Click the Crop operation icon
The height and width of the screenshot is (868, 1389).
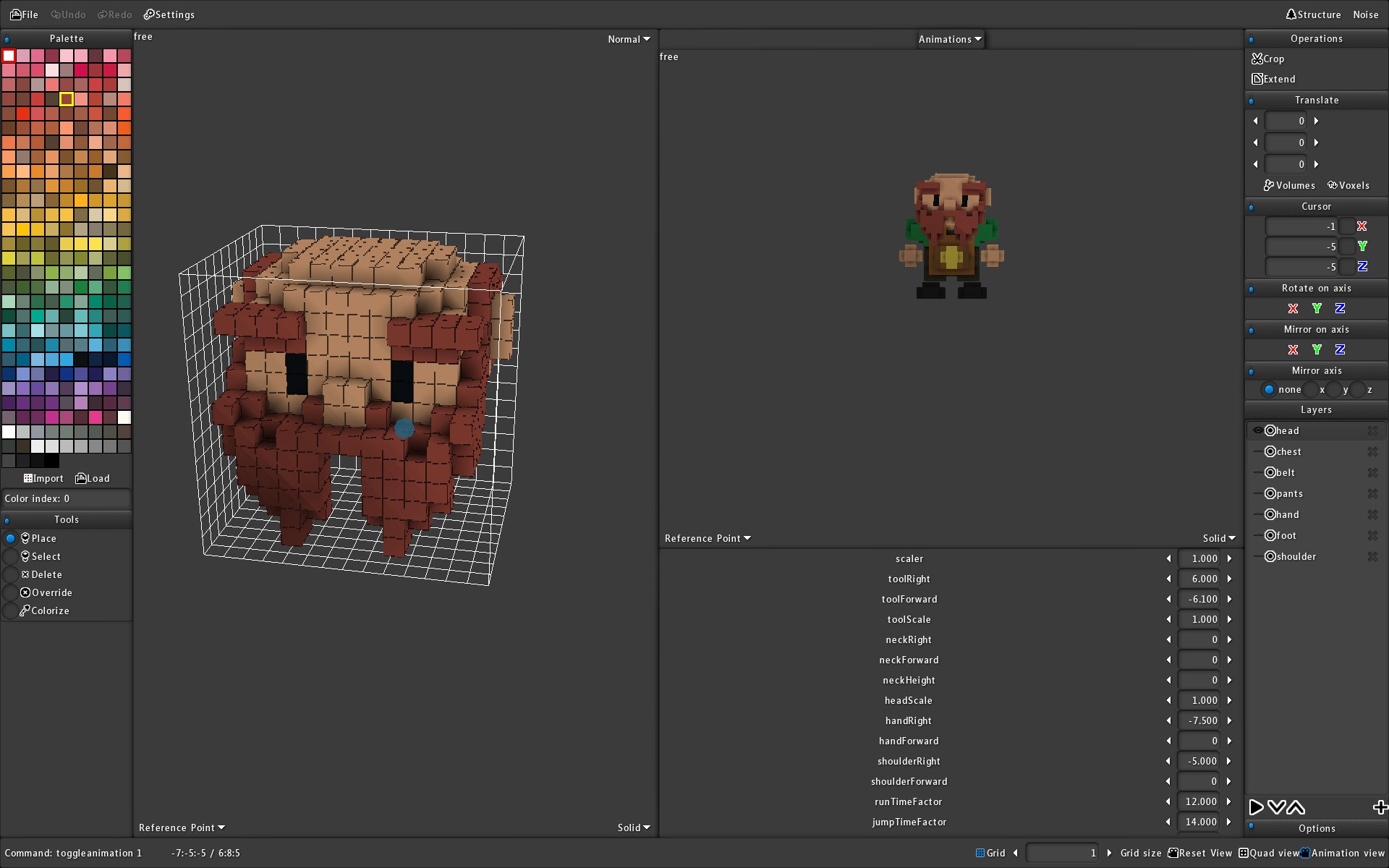[x=1257, y=59]
